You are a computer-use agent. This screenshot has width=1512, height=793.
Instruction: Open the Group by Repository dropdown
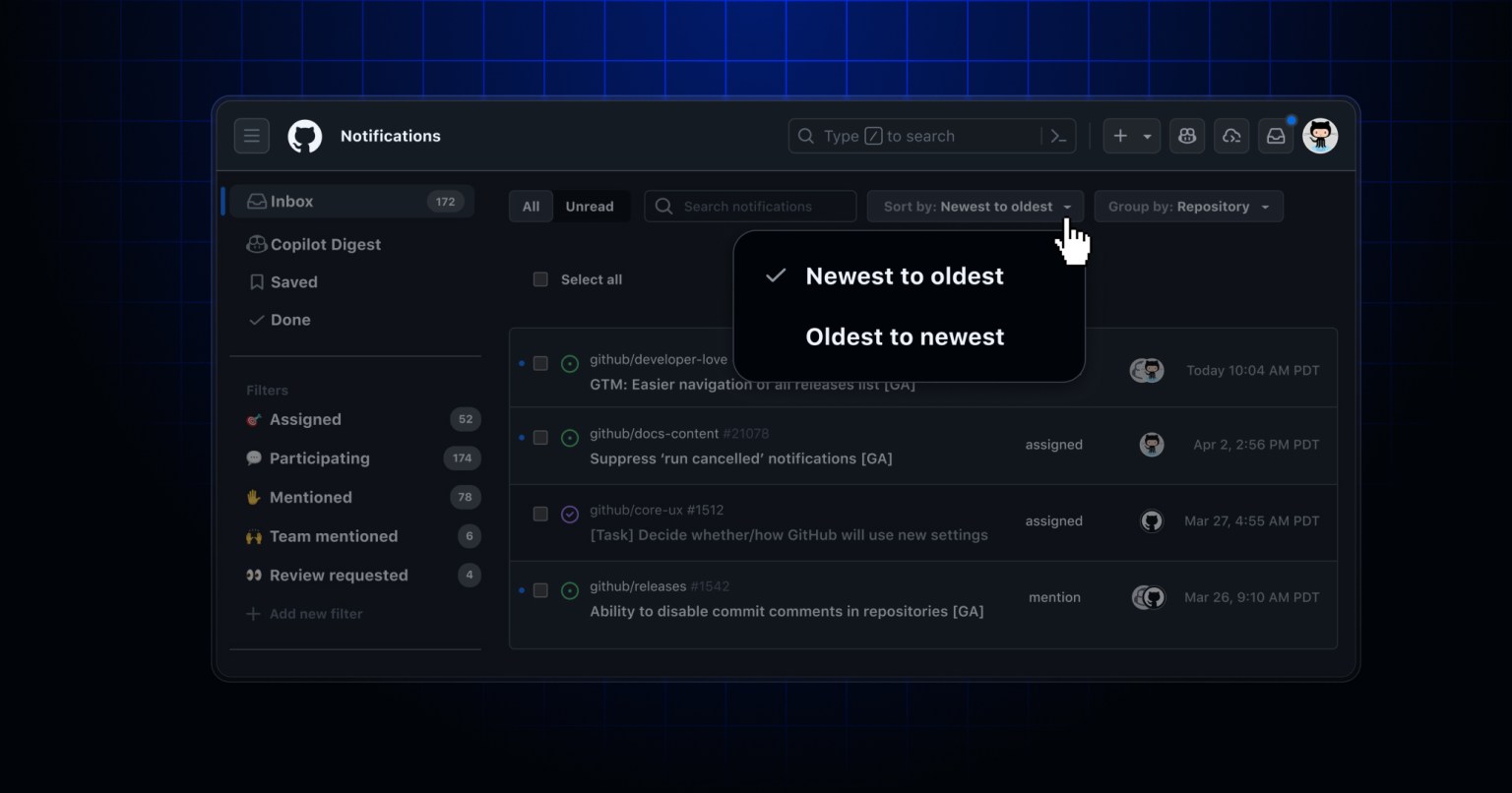pos(1187,207)
